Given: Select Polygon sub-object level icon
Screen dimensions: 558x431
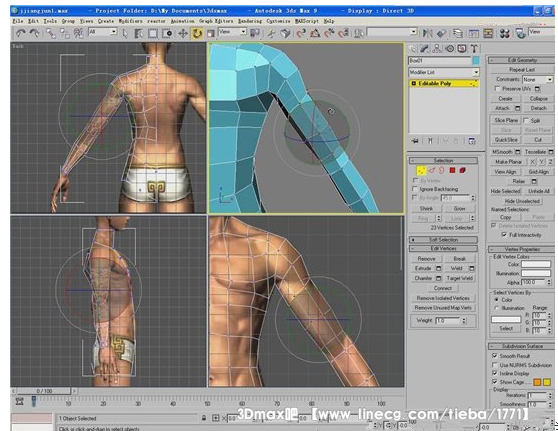Looking at the screenshot, I should point(452,170).
